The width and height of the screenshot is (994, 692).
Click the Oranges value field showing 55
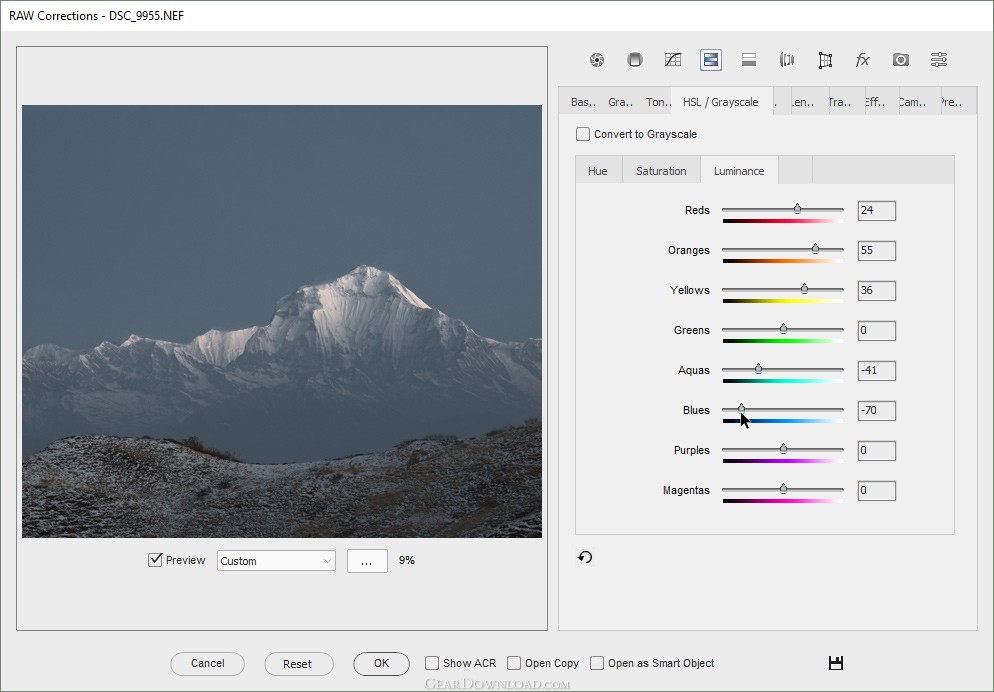coord(877,250)
